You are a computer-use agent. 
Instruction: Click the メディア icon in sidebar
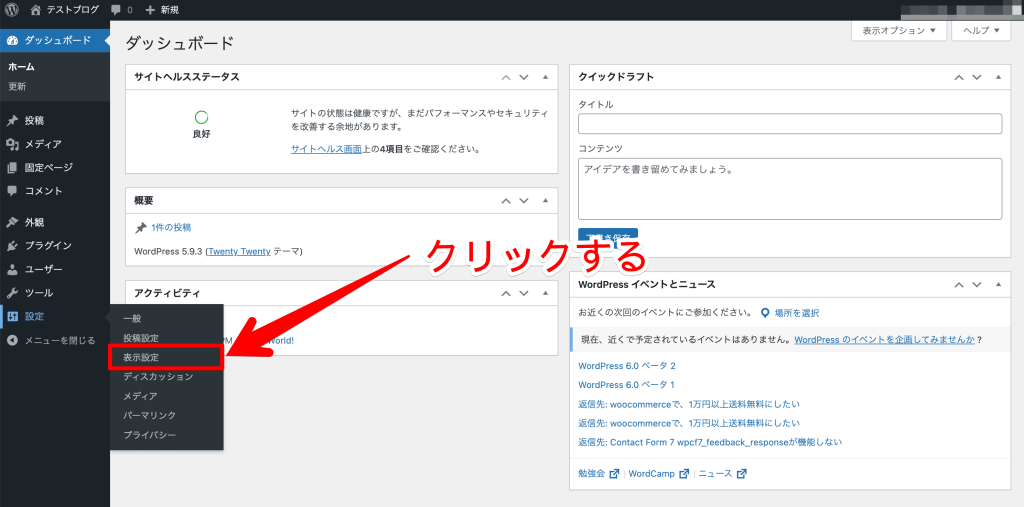pos(12,144)
